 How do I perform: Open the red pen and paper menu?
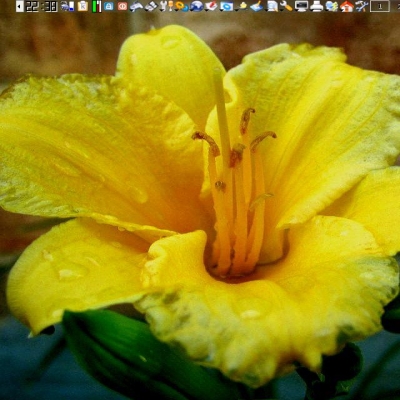coord(211,6)
